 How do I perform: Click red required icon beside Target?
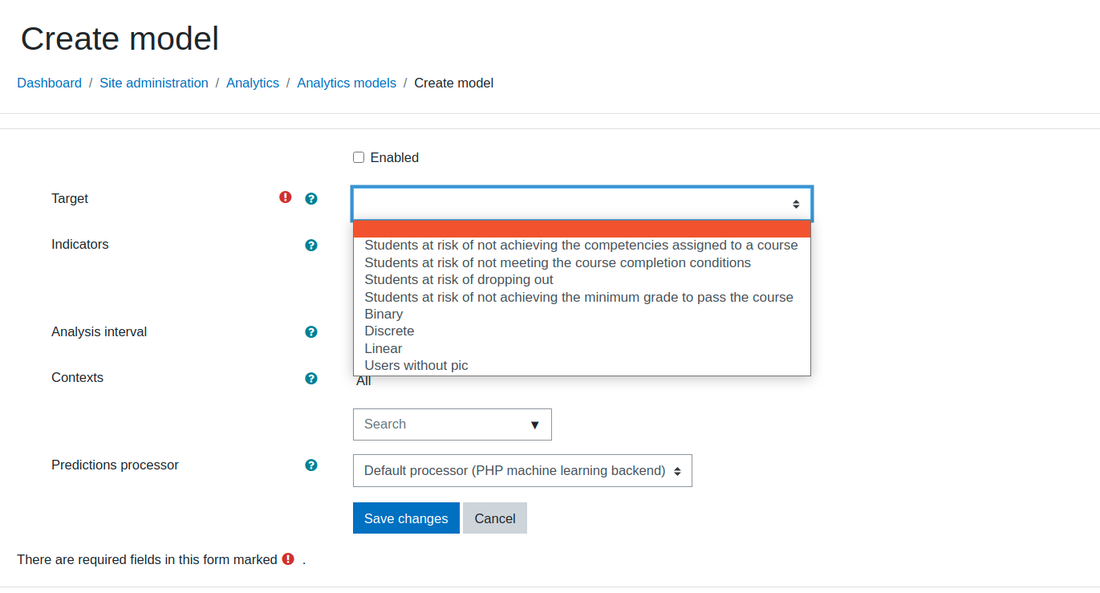tap(285, 197)
